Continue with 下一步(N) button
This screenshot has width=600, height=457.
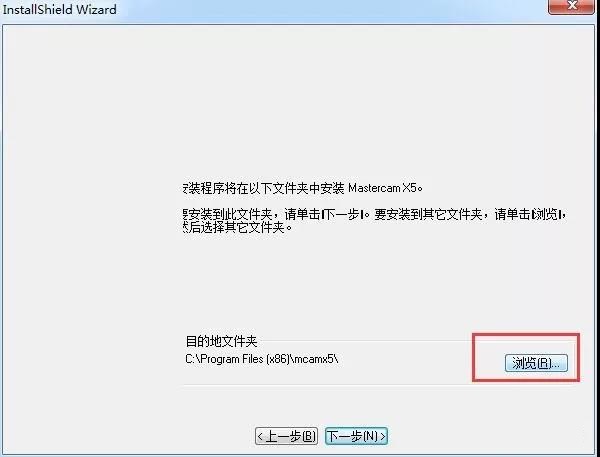click(x=356, y=436)
